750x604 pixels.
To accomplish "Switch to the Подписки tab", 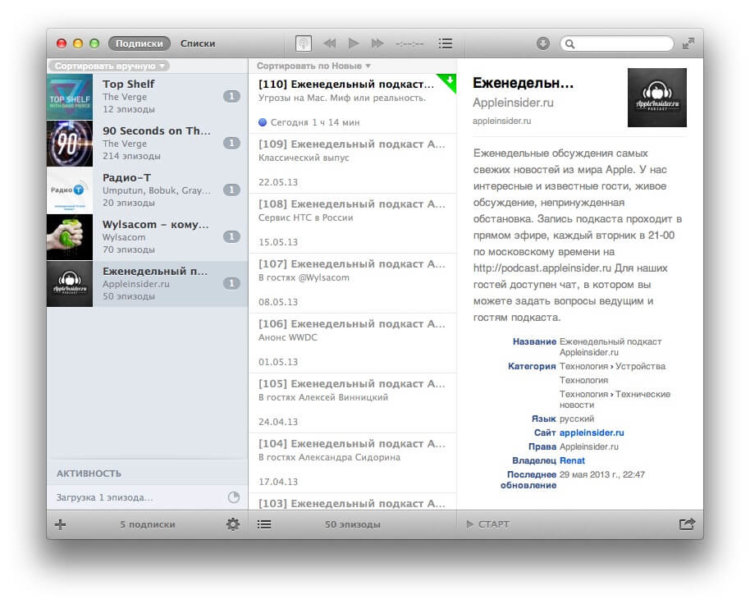I will (139, 44).
